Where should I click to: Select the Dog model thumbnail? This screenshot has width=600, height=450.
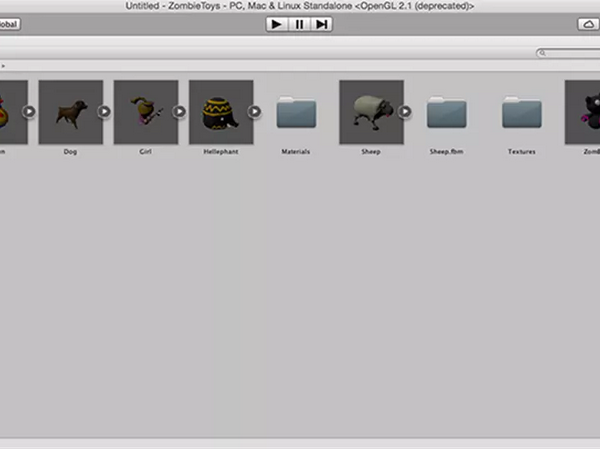tap(71, 112)
